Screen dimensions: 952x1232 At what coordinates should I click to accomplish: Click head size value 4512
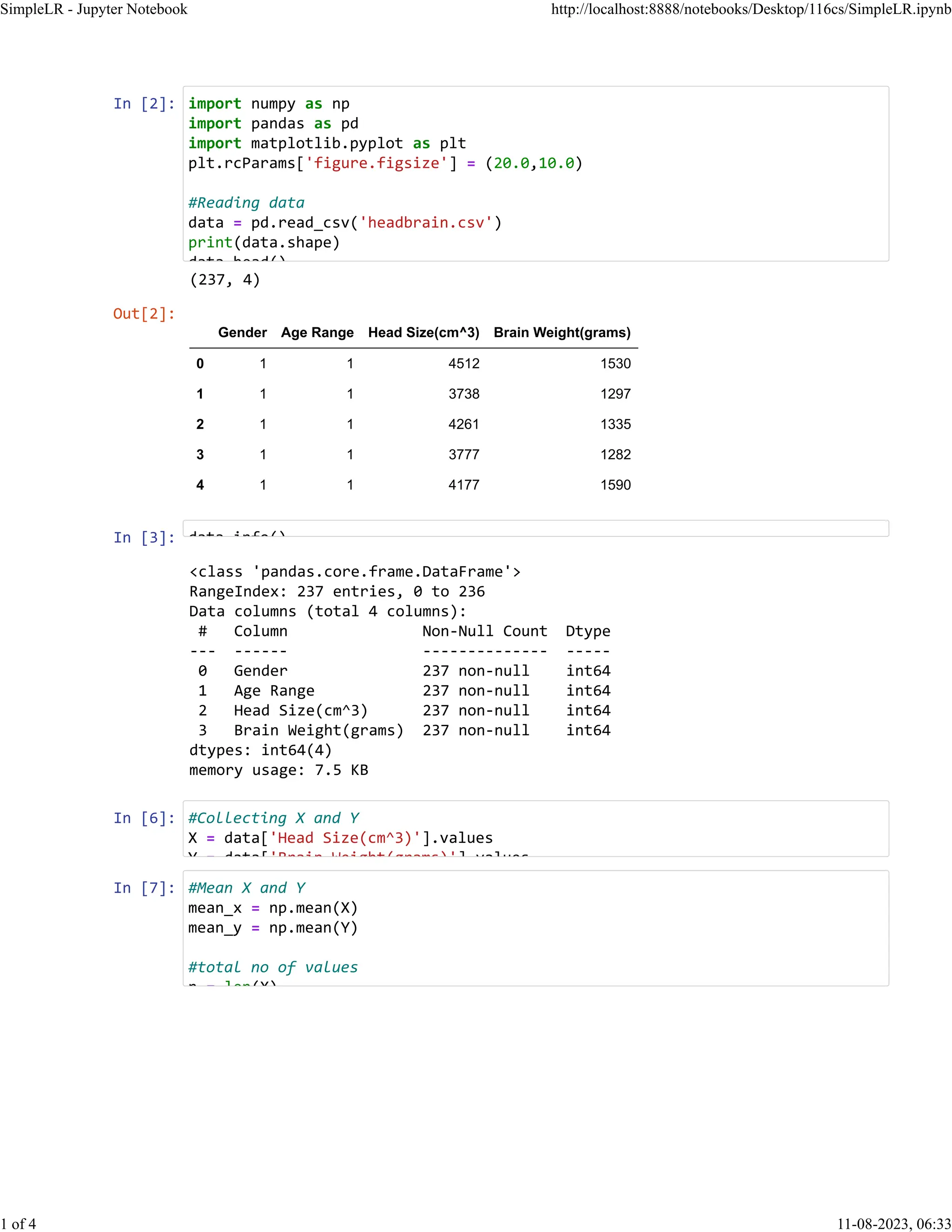(463, 363)
